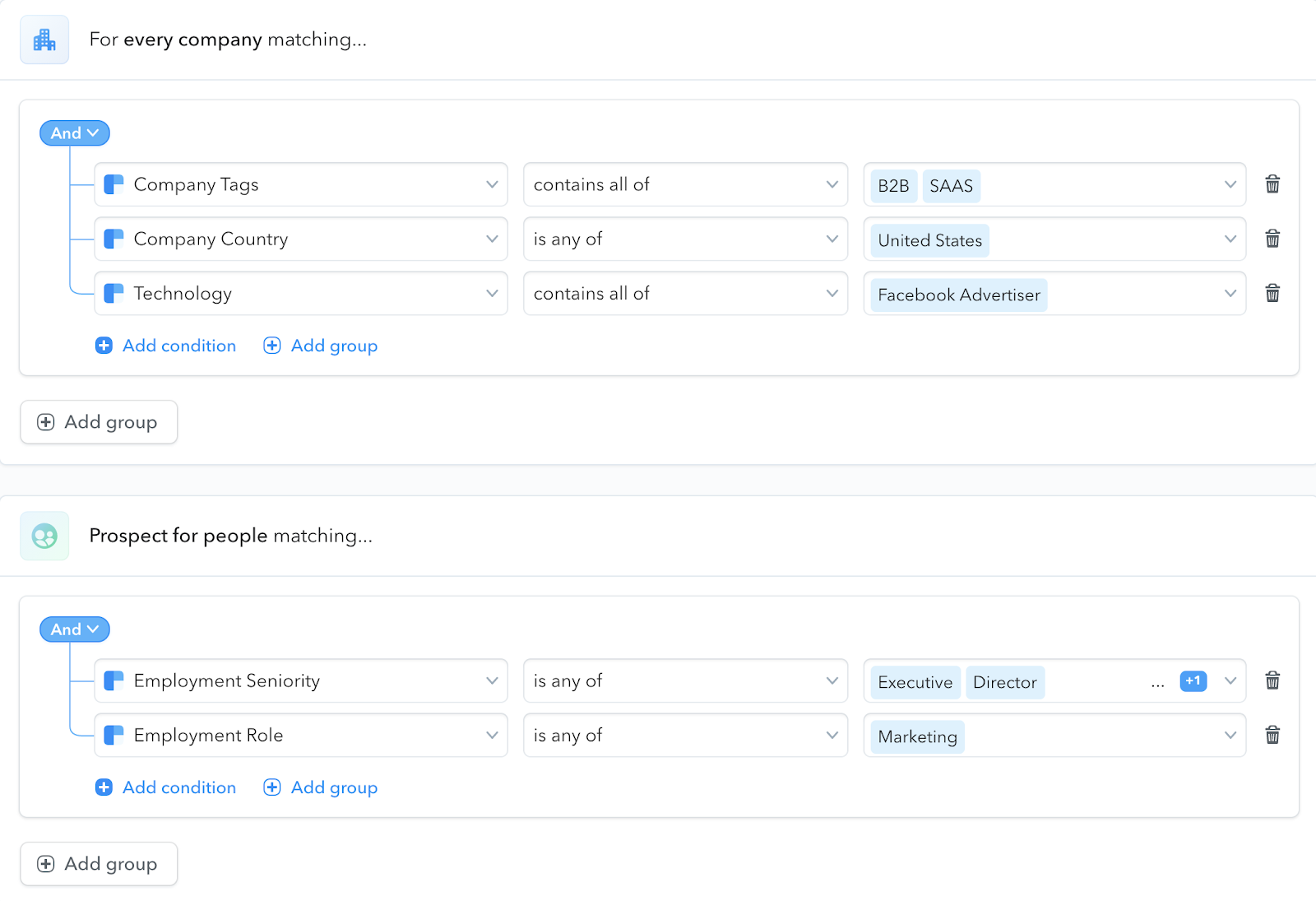Image resolution: width=1316 pixels, height=901 pixels.
Task: Click the company building icon
Action: coord(44,39)
